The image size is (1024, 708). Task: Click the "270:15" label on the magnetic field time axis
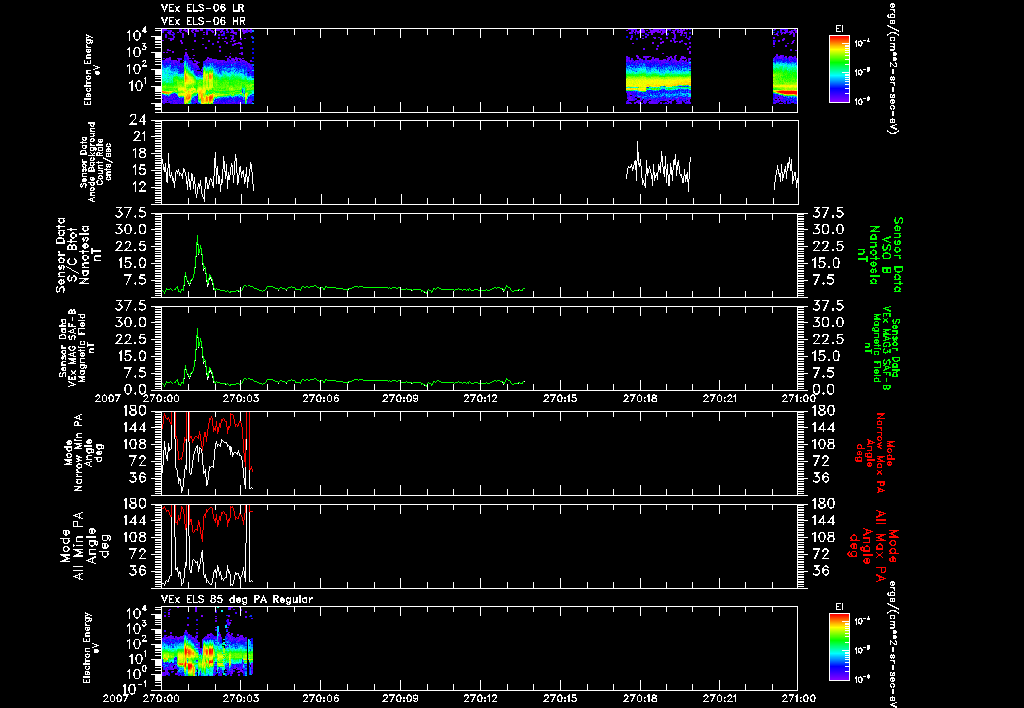pos(560,398)
